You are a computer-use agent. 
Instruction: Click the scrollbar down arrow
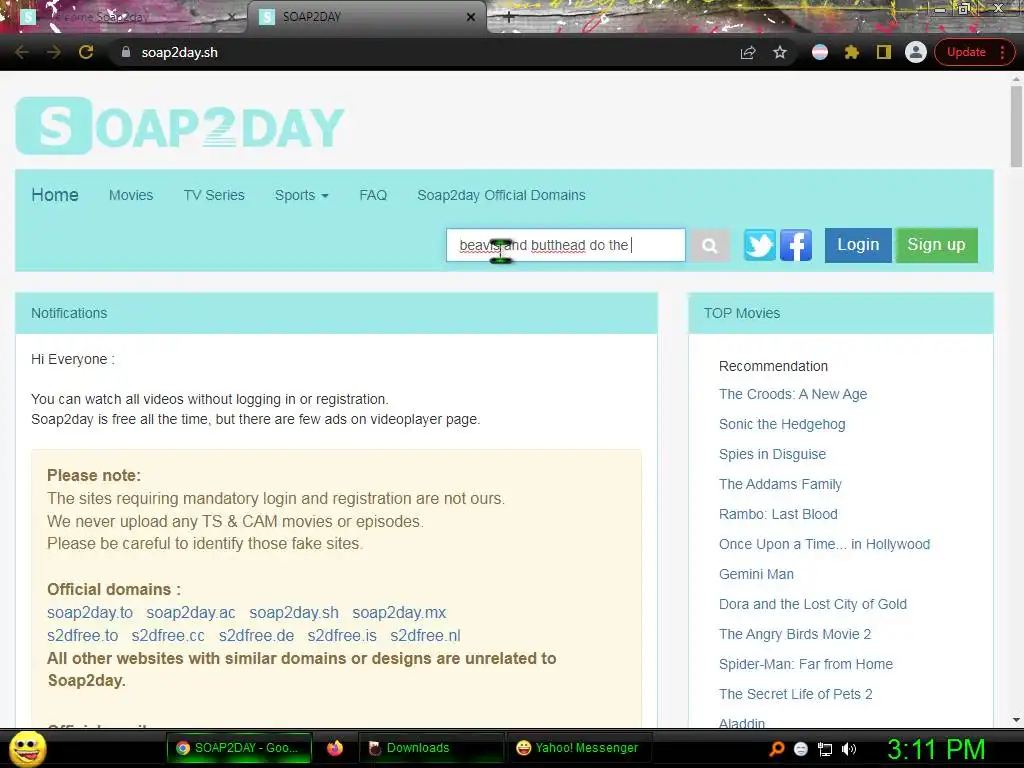coord(1016,720)
